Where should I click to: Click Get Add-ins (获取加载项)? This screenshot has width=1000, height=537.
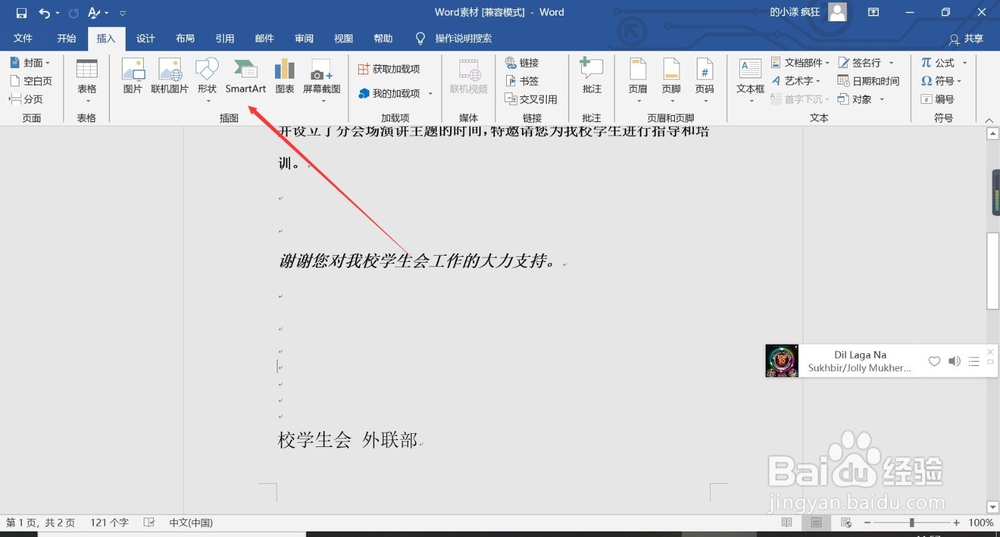click(x=388, y=69)
